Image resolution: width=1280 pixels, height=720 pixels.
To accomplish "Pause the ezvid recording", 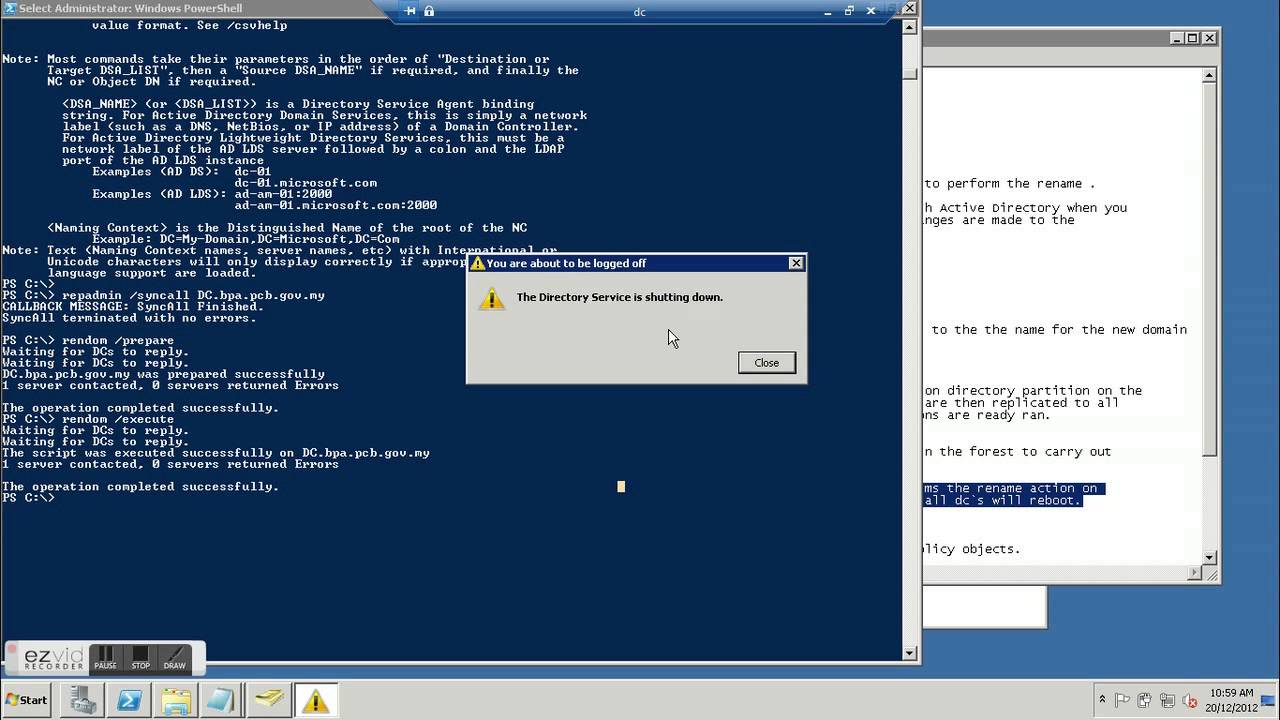I will (105, 658).
